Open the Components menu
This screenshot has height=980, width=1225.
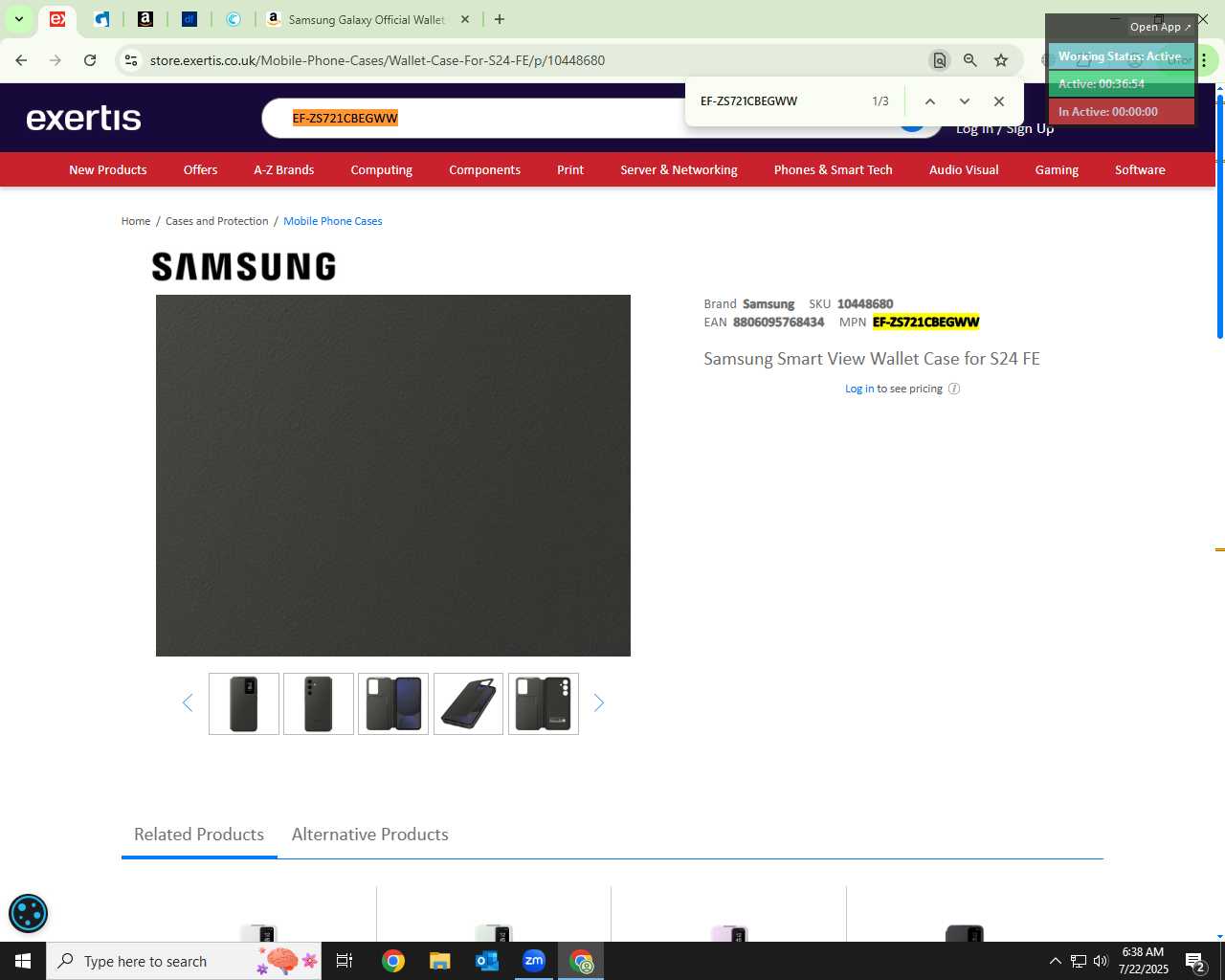click(485, 169)
